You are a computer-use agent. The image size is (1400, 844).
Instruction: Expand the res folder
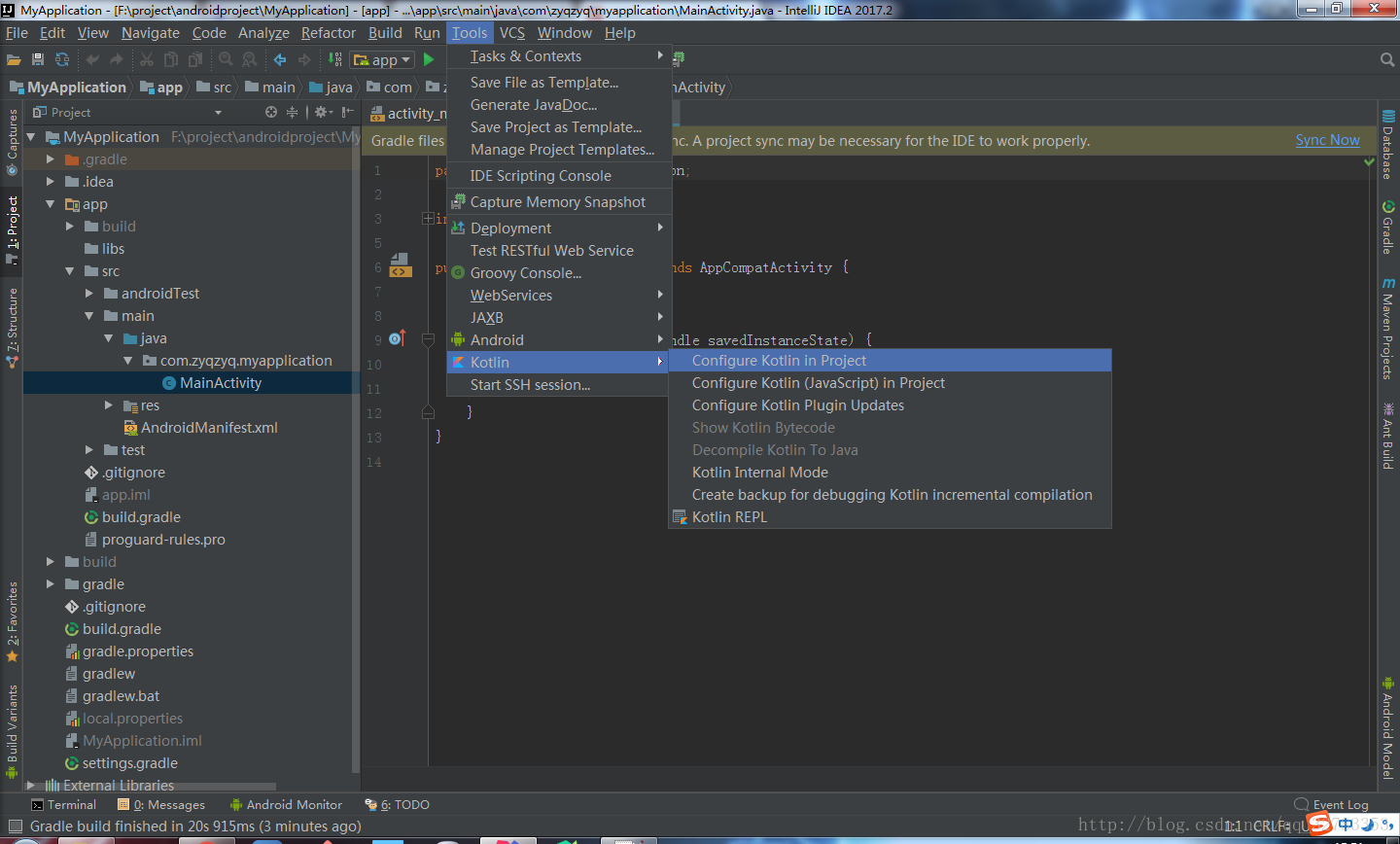click(109, 405)
